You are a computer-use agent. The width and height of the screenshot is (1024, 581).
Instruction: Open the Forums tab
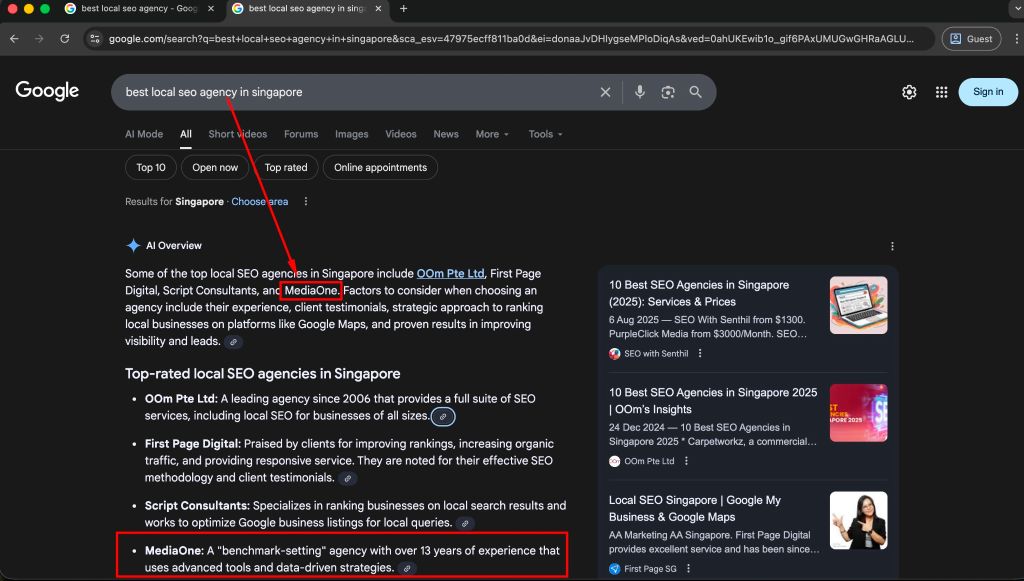click(x=301, y=134)
